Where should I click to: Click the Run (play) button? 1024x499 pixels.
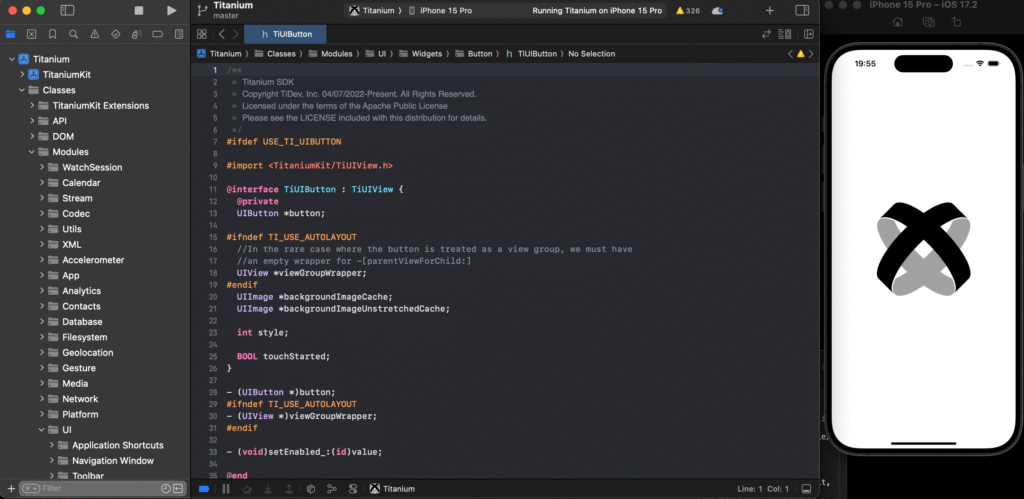172,10
